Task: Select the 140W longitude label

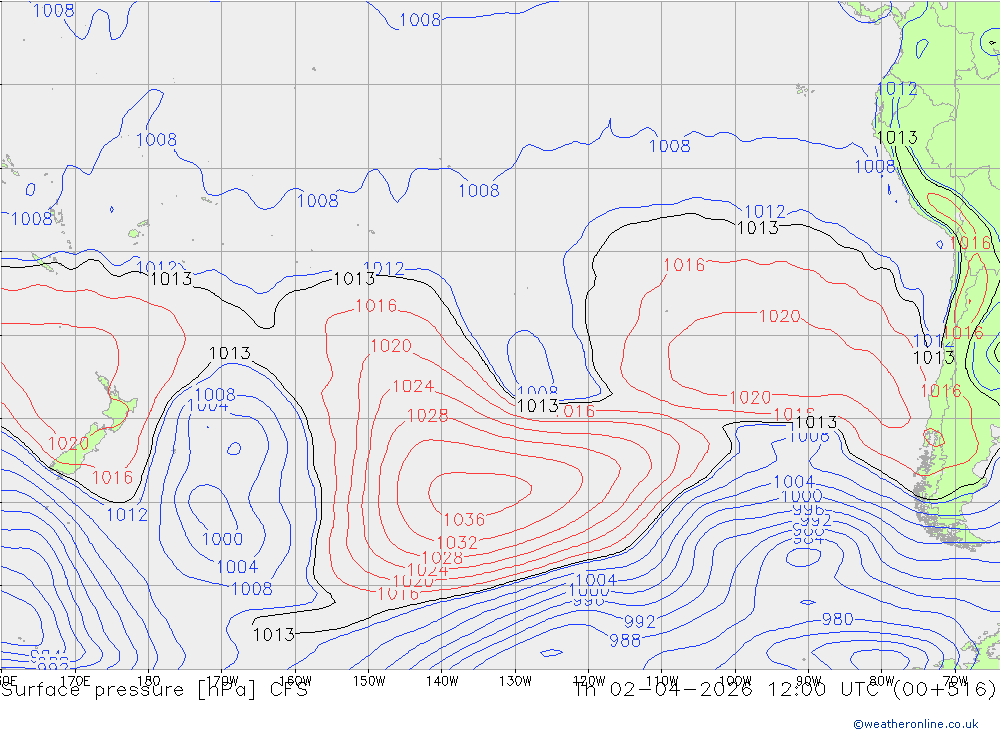Action: (x=442, y=681)
